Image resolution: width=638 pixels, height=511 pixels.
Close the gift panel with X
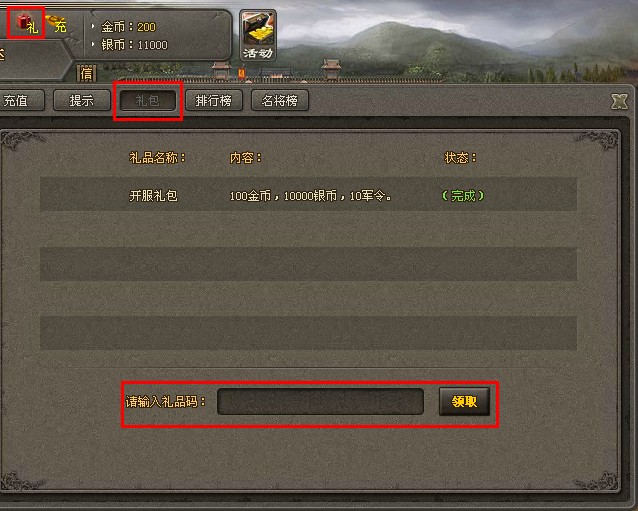(x=619, y=101)
